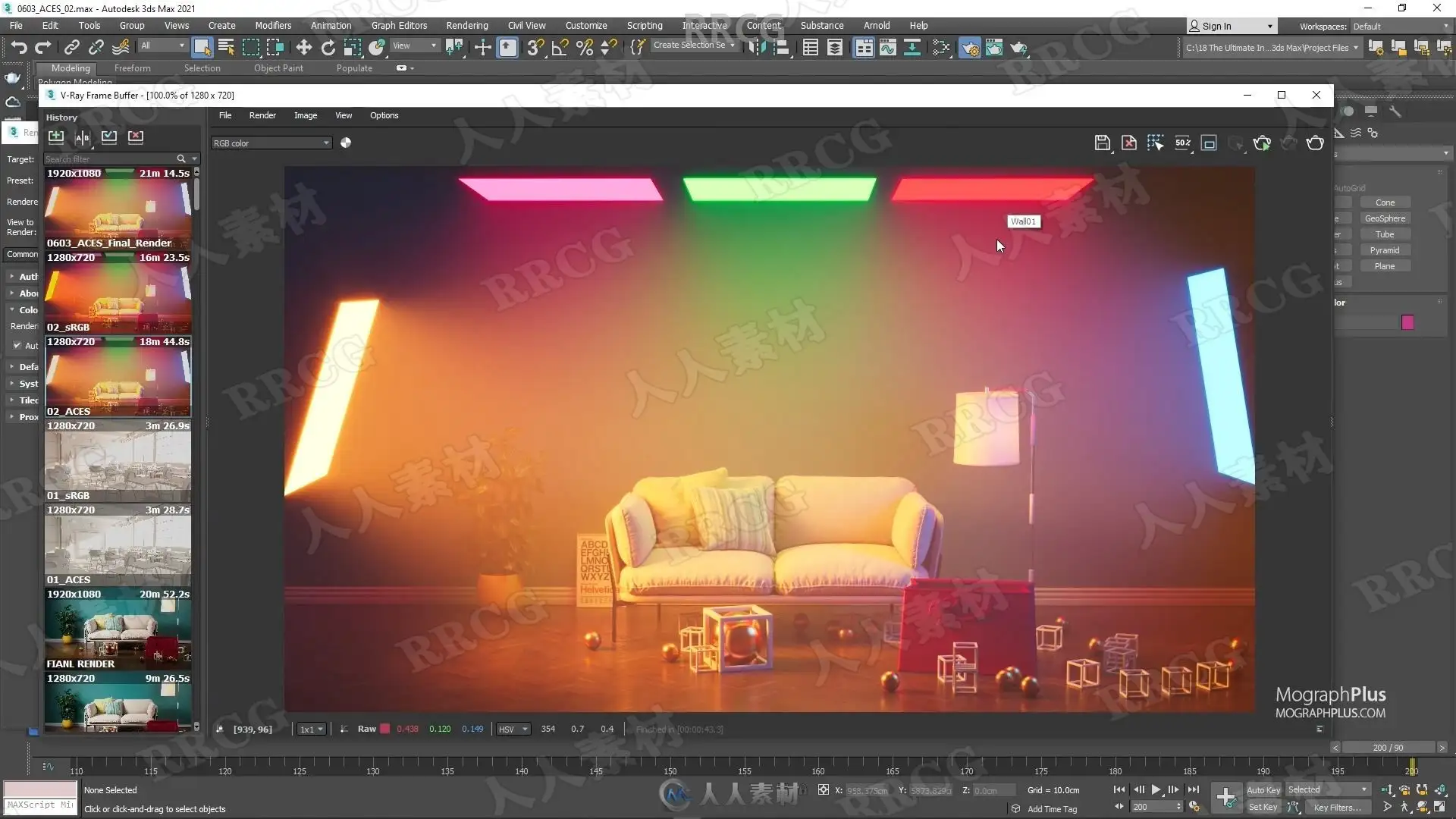Open the RGB color channel dropdown
This screenshot has height=819, width=1456.
(x=271, y=143)
